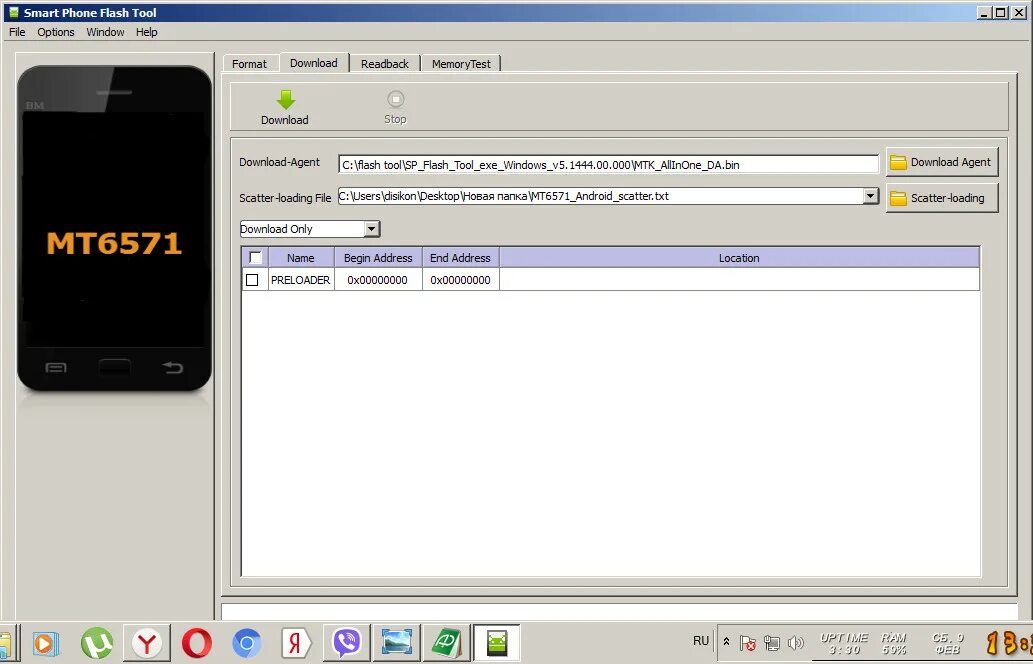
Task: Click the Name column header
Action: [301, 258]
